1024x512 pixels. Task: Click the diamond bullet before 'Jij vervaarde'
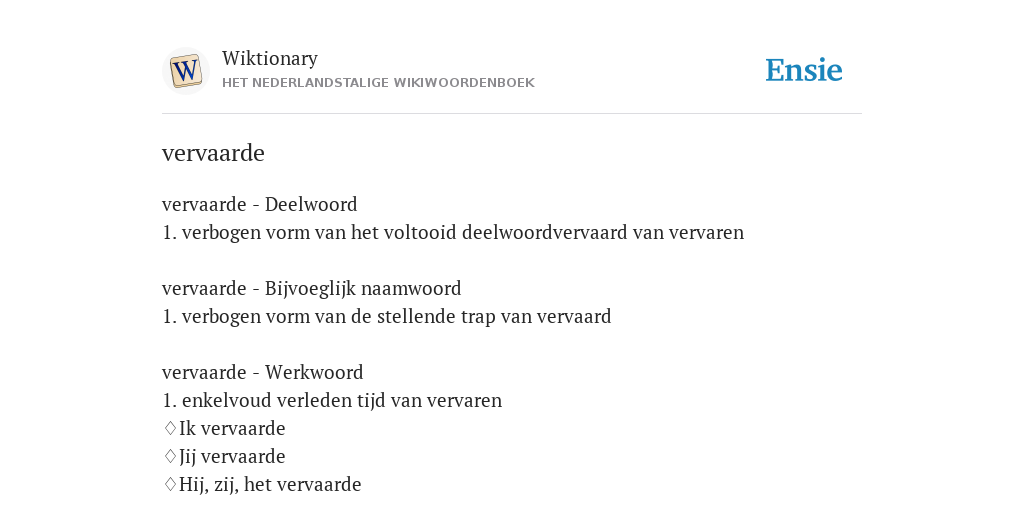[170, 456]
